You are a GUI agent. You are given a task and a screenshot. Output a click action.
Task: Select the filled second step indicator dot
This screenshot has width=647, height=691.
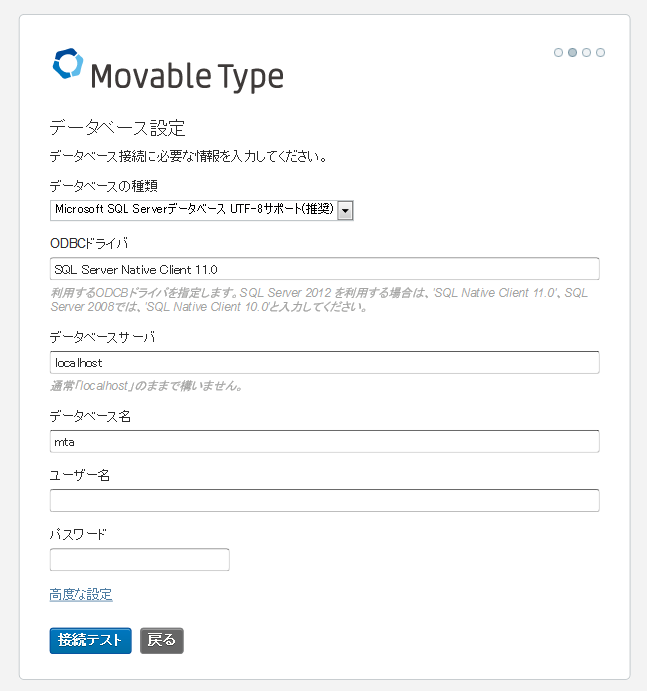(573, 52)
